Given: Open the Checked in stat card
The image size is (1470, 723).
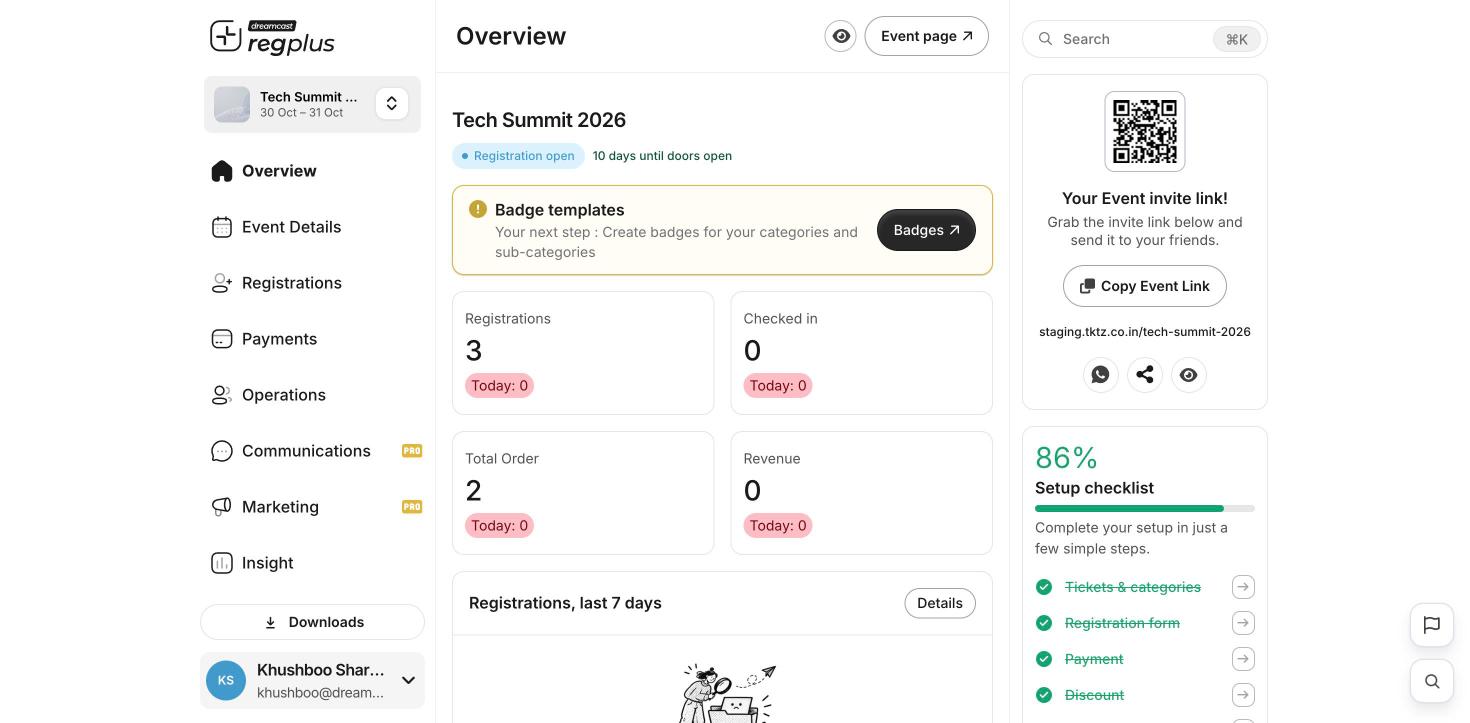Looking at the screenshot, I should coord(862,353).
